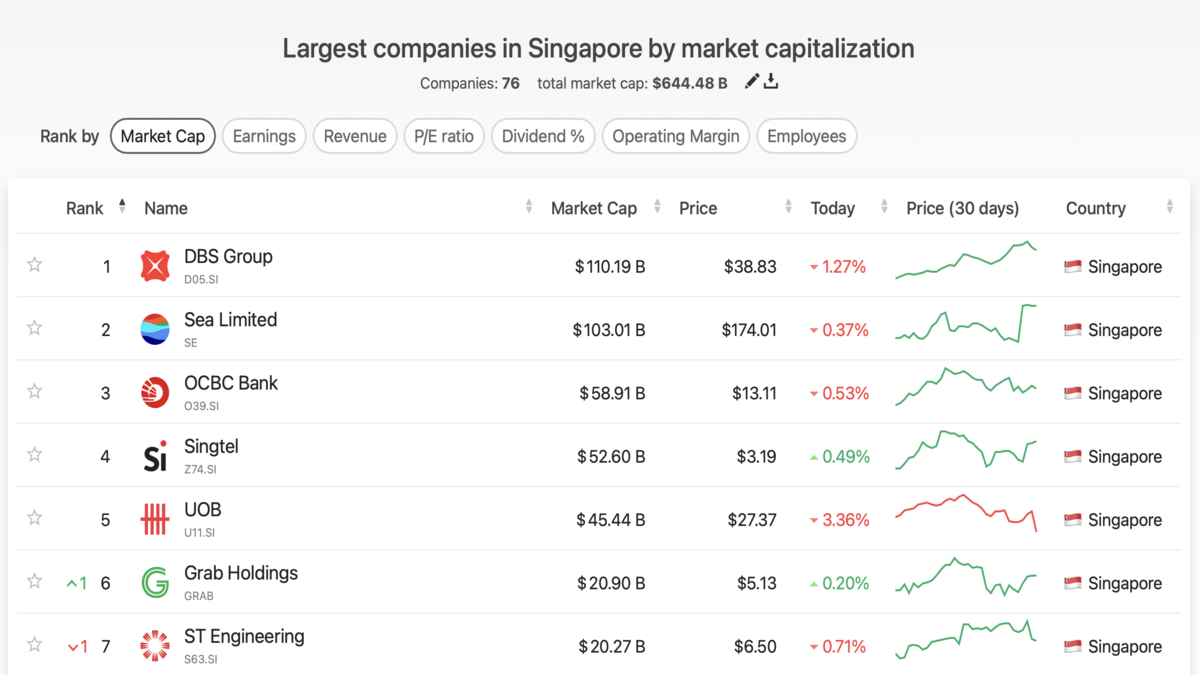Select the Employees ranking pill
This screenshot has width=1200, height=675.
(806, 136)
